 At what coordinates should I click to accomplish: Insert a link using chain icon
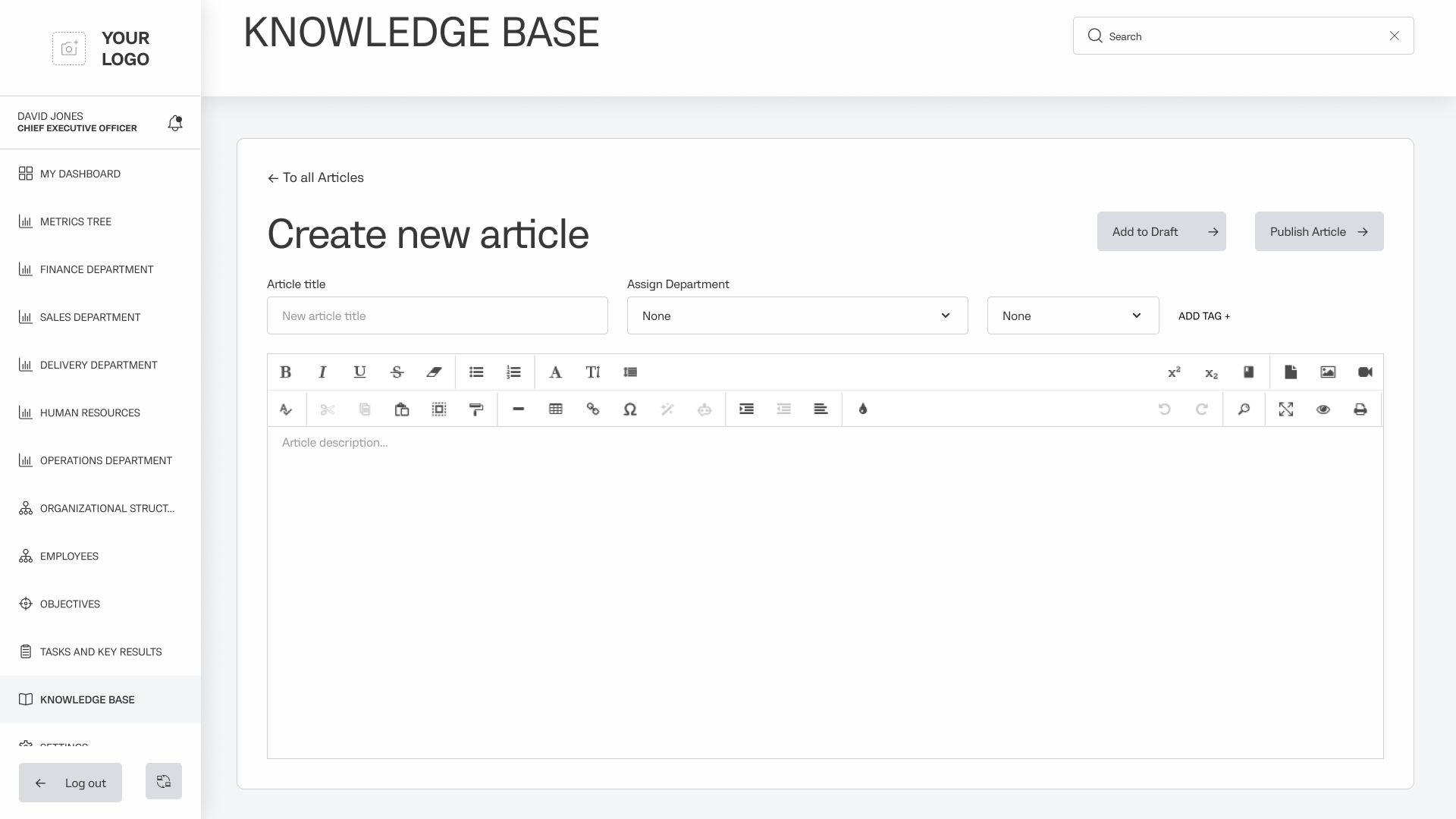(593, 409)
